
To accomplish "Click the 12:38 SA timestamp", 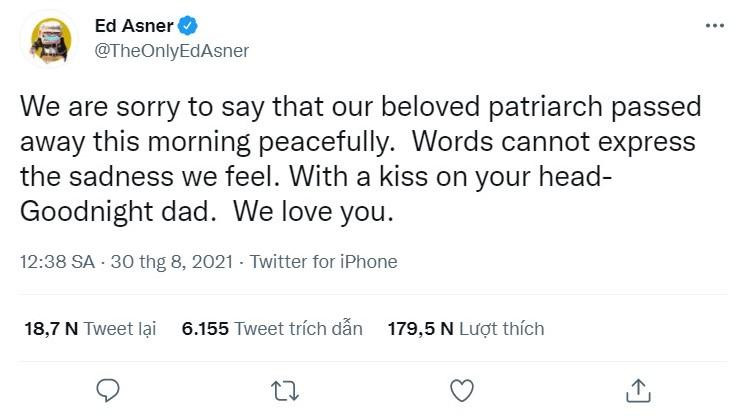I will 57,262.
